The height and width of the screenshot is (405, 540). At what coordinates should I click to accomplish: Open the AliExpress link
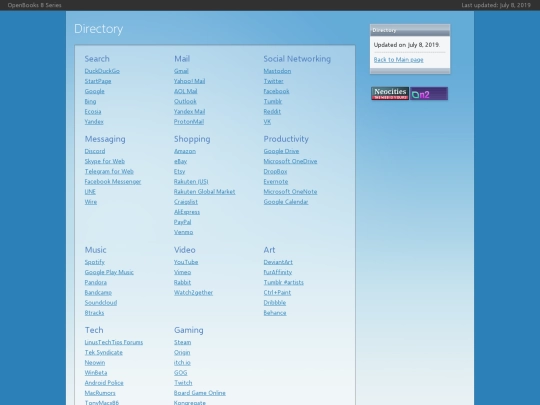(x=187, y=212)
